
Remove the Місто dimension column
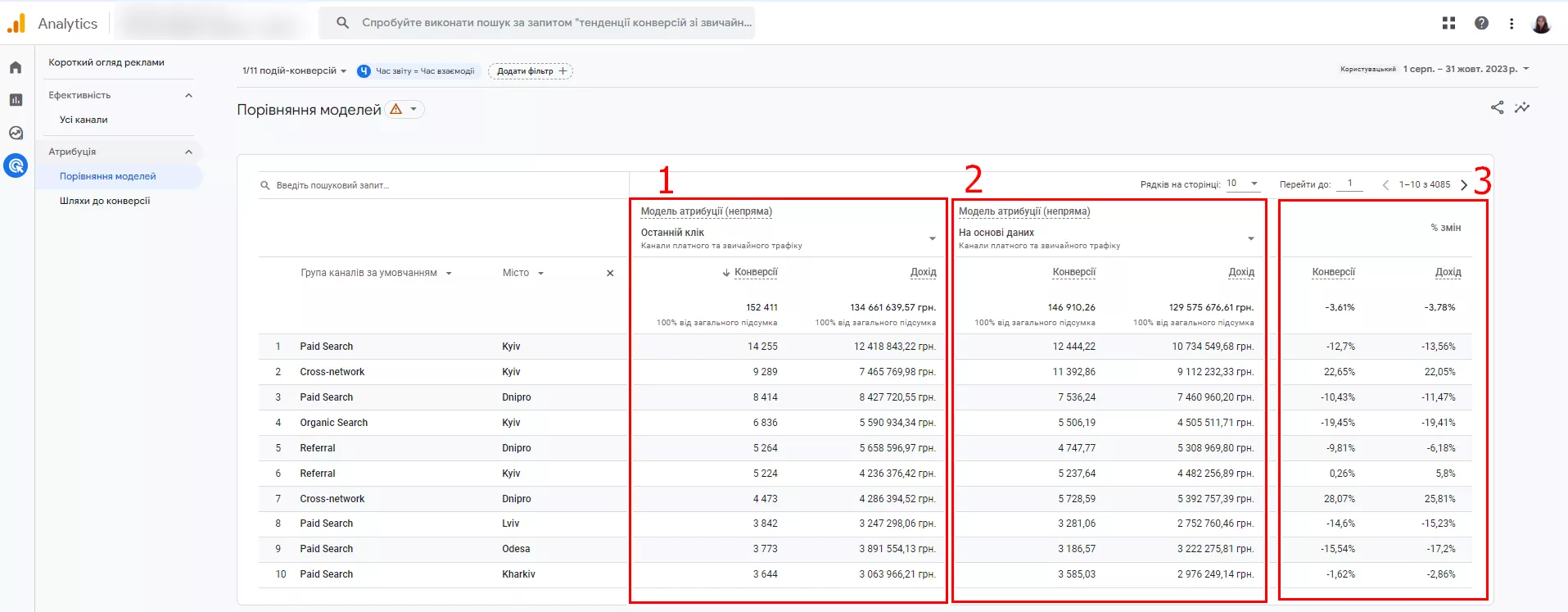pos(610,273)
